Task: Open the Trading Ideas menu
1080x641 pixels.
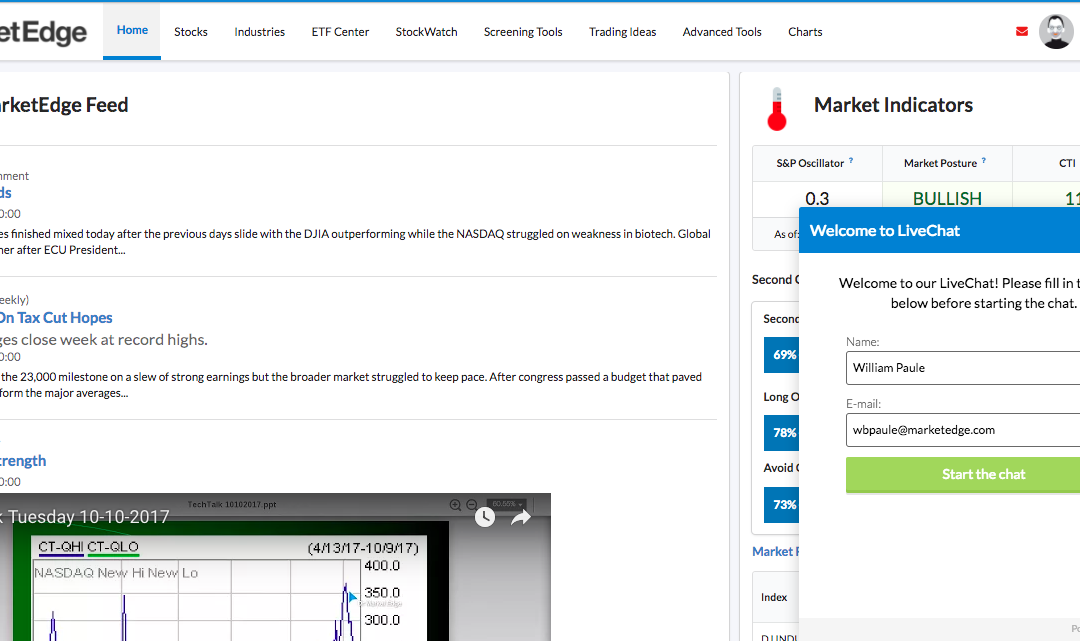Action: click(623, 32)
